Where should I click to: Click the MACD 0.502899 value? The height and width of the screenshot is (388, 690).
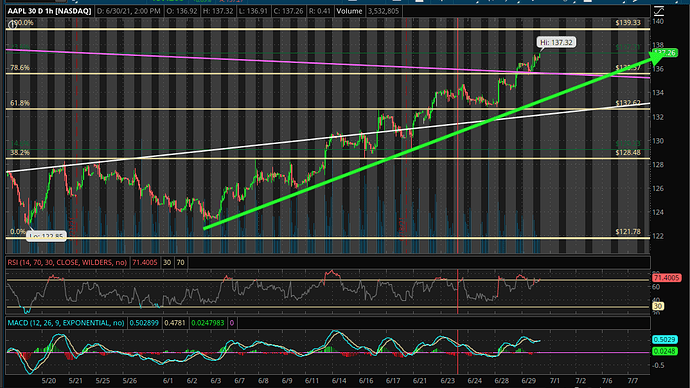(144, 323)
